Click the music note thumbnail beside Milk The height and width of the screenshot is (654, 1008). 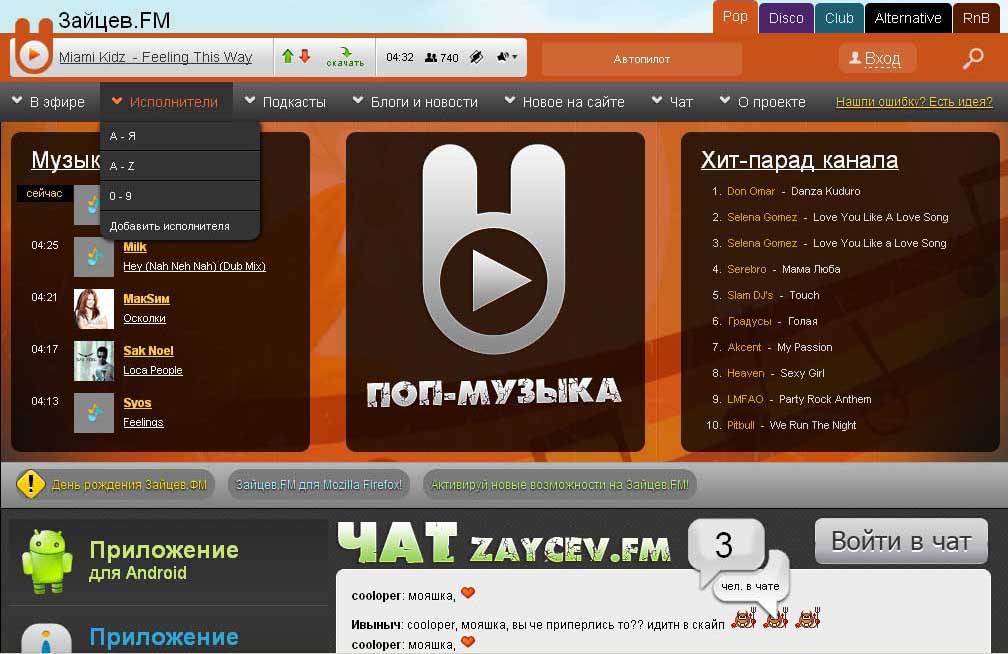click(x=94, y=257)
